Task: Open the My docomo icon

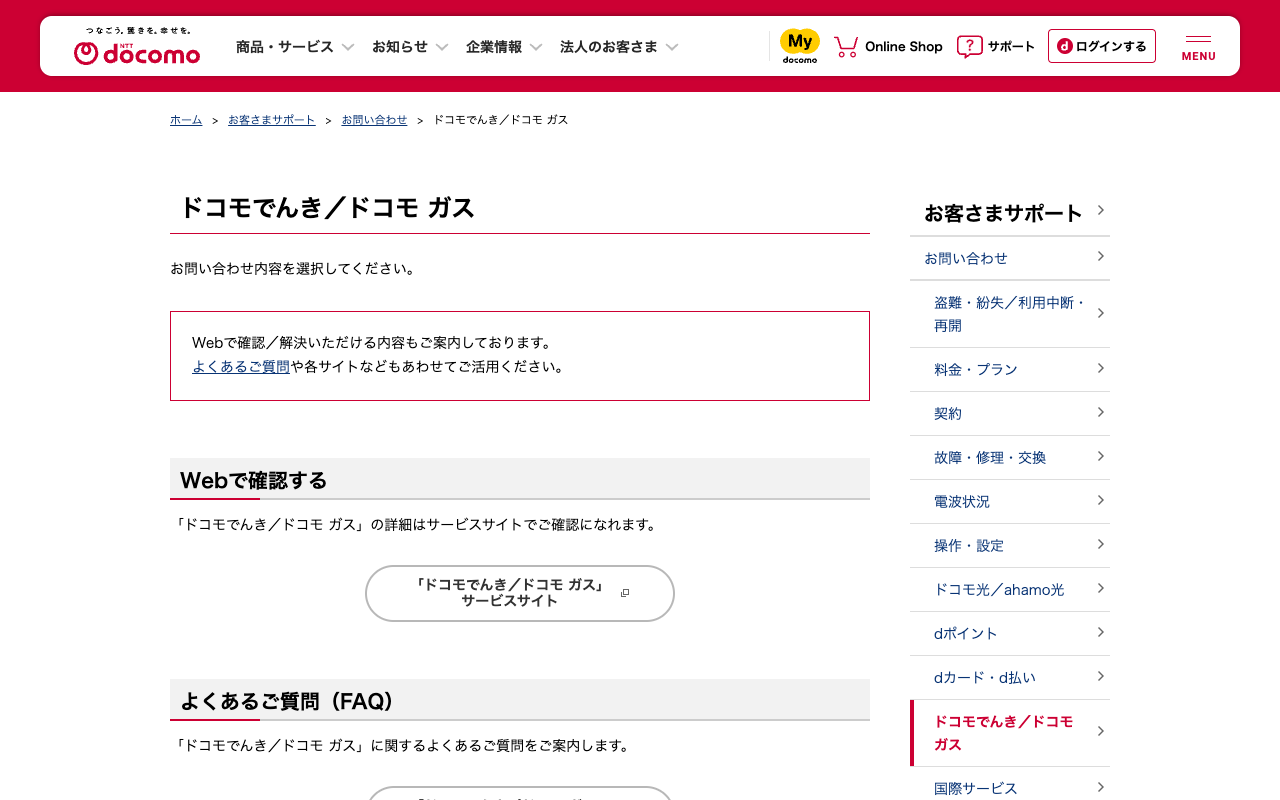Action: (799, 46)
